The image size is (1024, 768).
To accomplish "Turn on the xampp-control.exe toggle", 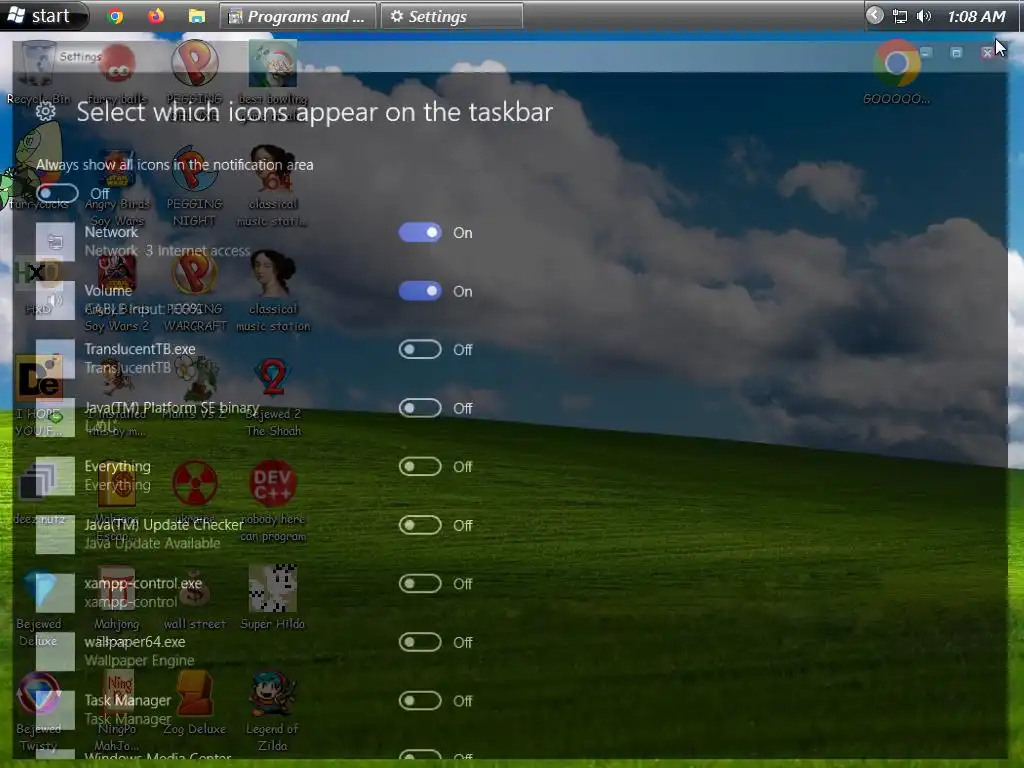I will coord(420,583).
